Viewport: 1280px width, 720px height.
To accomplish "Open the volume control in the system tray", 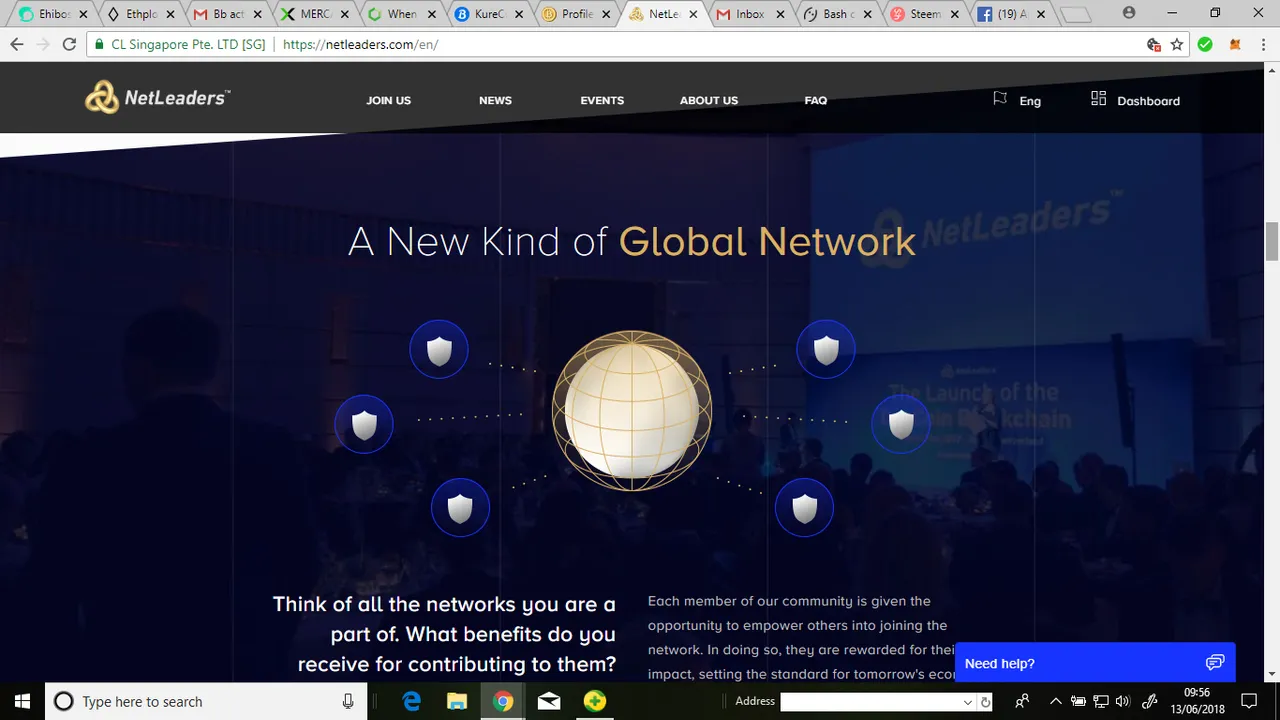I will [x=1122, y=701].
